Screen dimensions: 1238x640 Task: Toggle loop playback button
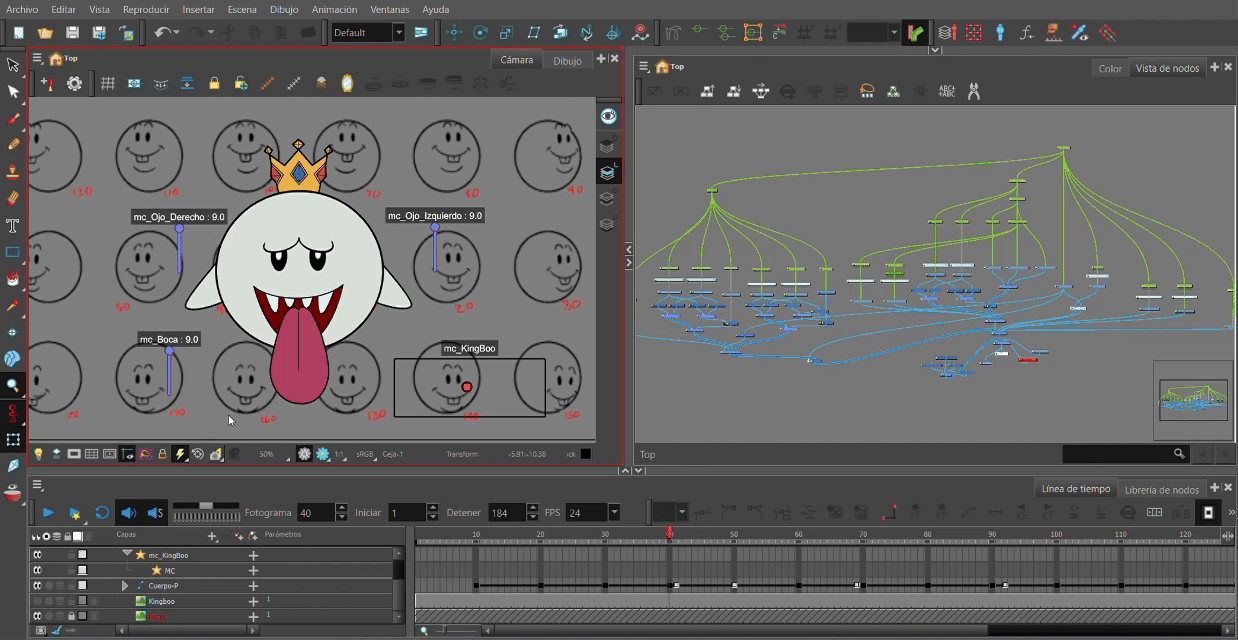pos(101,512)
